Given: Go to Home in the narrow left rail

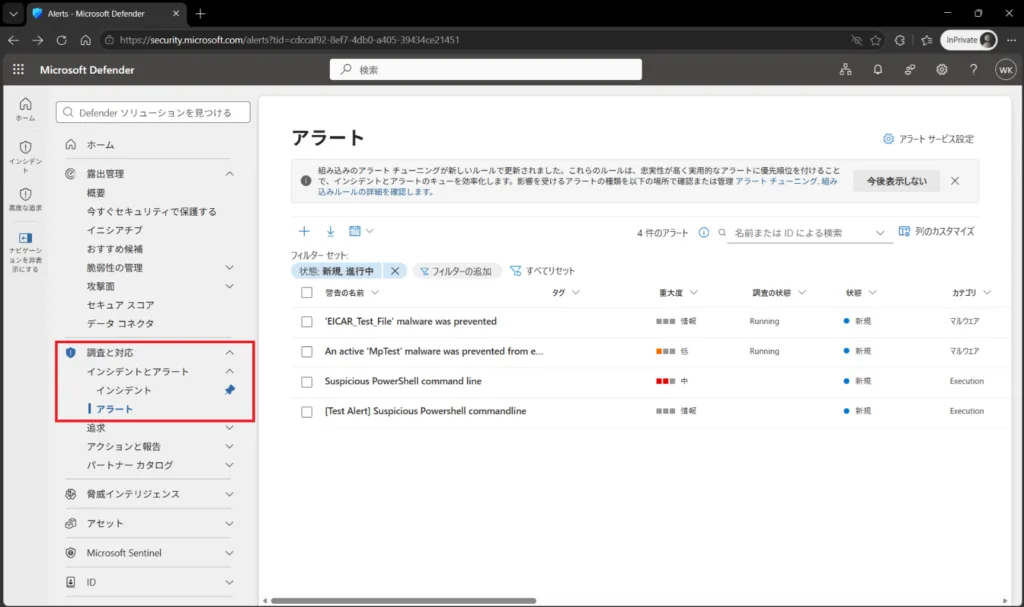Looking at the screenshot, I should (25, 109).
